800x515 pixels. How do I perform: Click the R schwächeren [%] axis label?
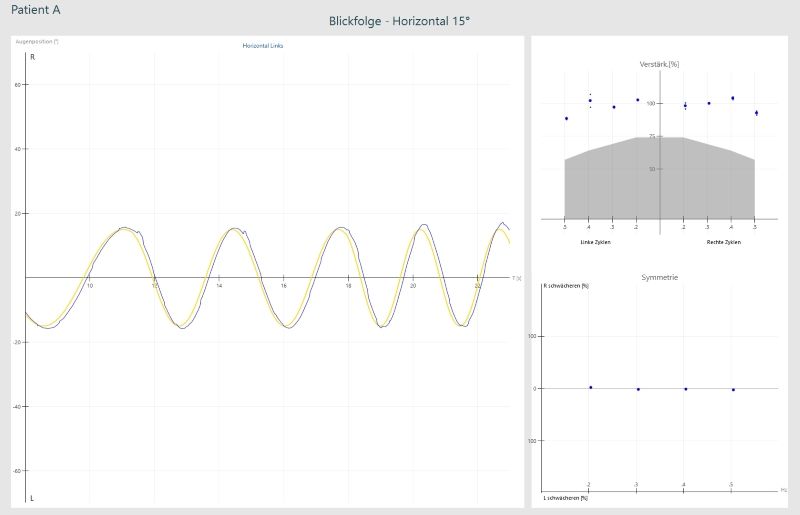pos(565,286)
